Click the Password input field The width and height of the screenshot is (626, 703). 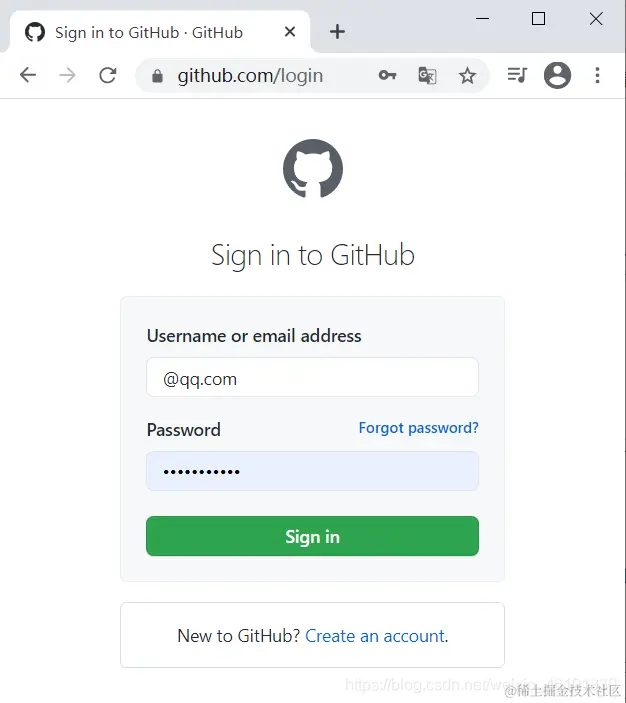[313, 471]
